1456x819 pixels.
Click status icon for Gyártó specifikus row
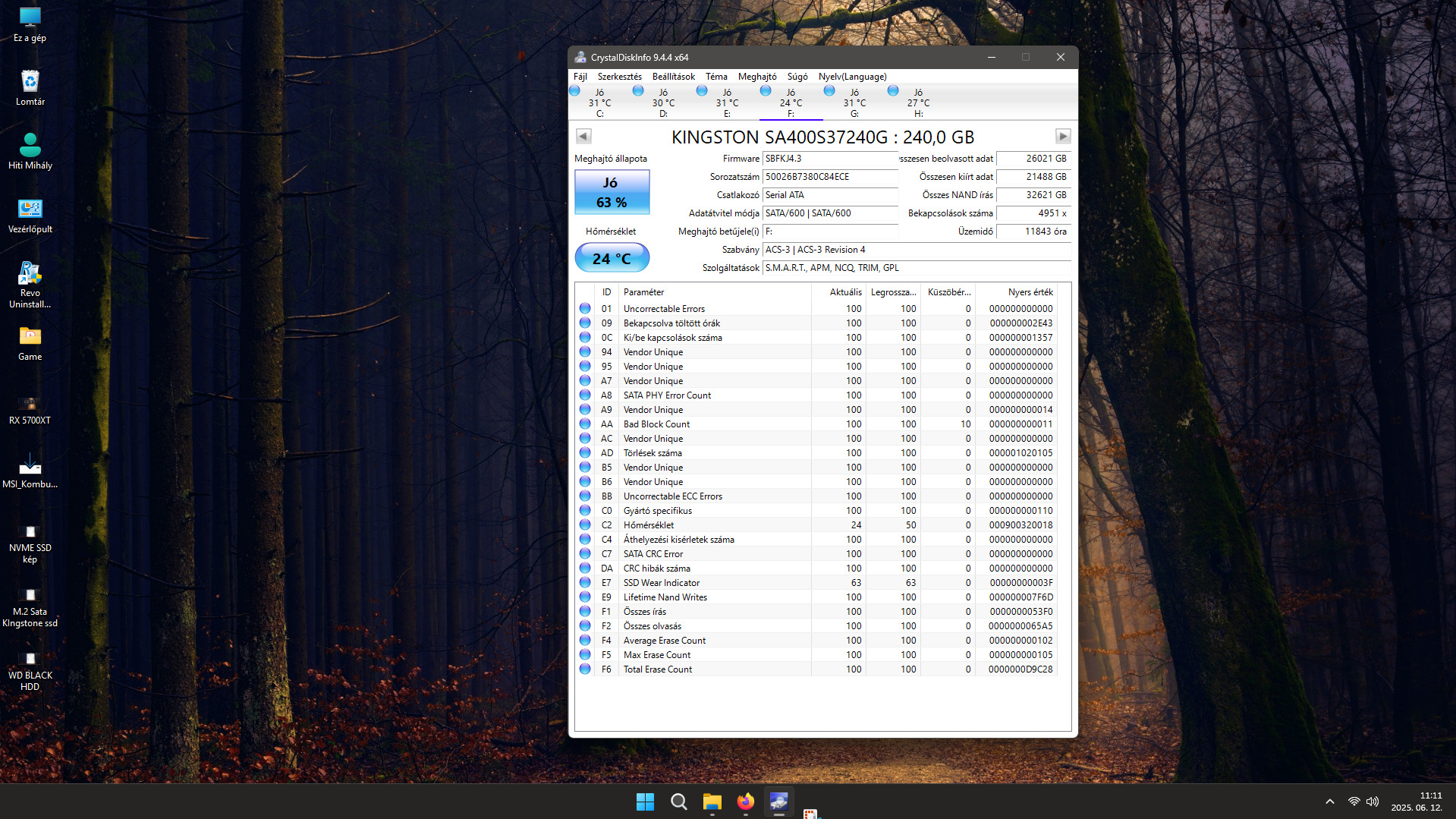585,511
